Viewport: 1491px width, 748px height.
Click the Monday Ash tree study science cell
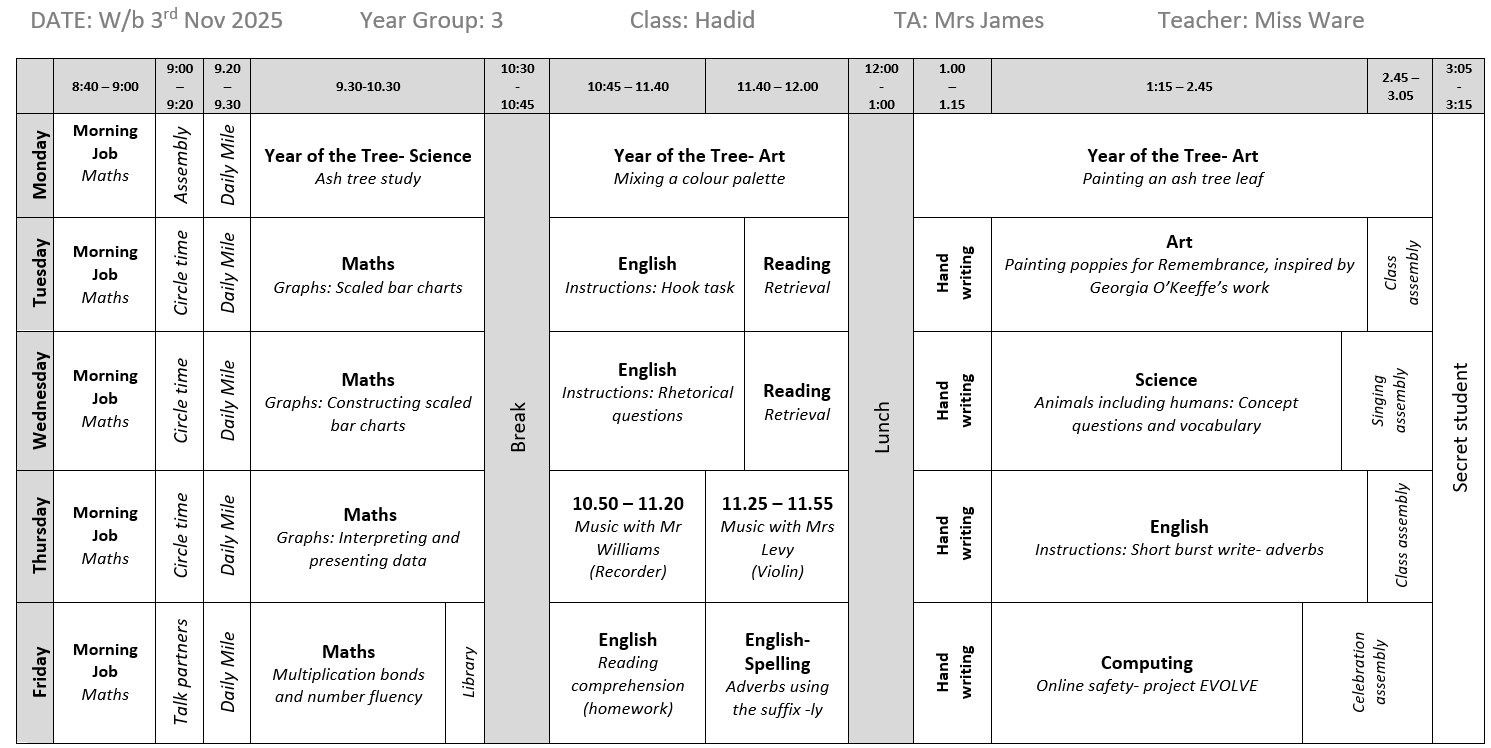pos(367,166)
